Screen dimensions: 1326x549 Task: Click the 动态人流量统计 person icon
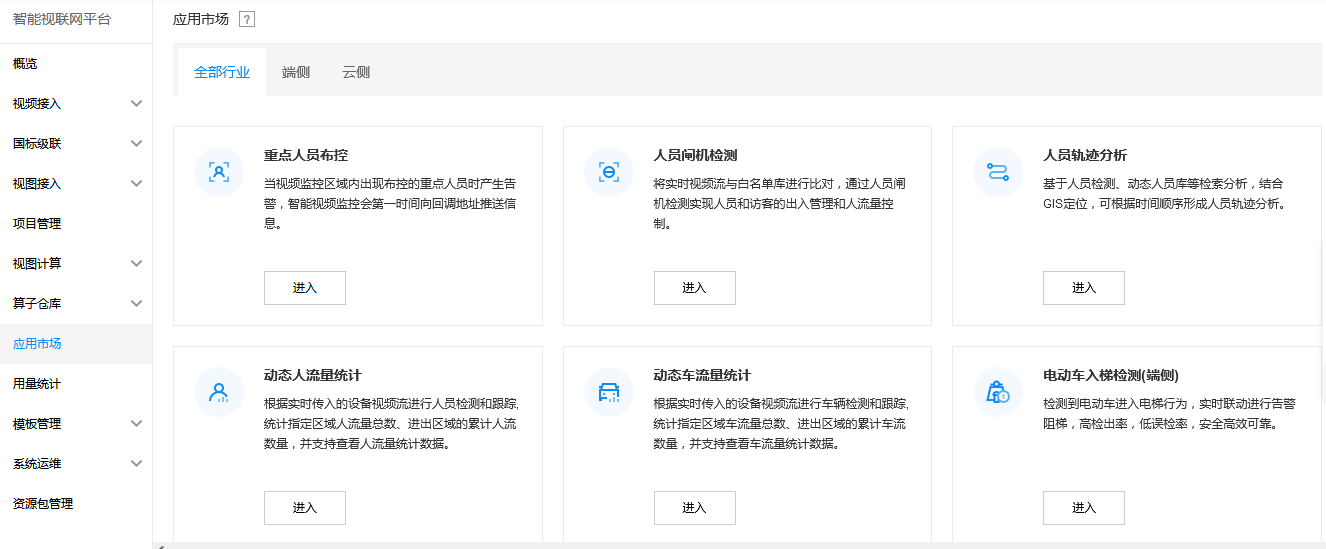(x=219, y=392)
